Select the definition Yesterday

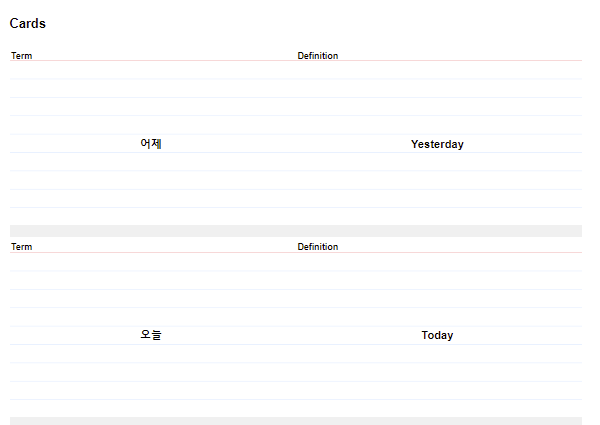(437, 144)
